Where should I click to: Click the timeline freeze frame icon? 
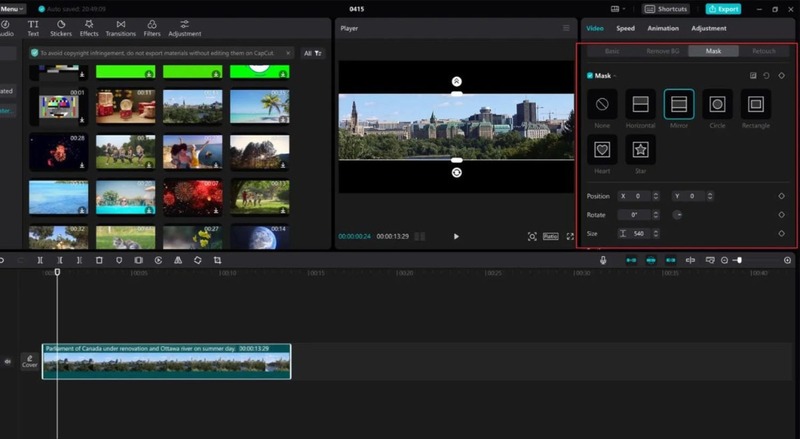pos(138,260)
